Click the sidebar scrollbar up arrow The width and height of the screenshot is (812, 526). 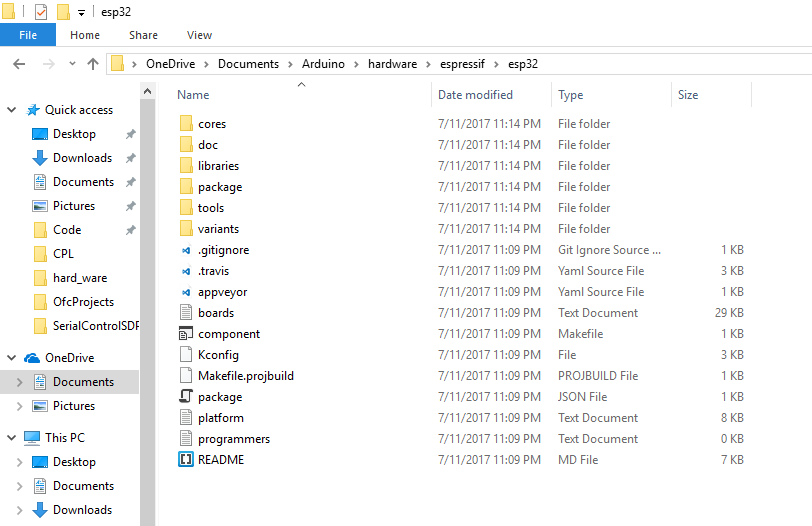click(x=148, y=91)
